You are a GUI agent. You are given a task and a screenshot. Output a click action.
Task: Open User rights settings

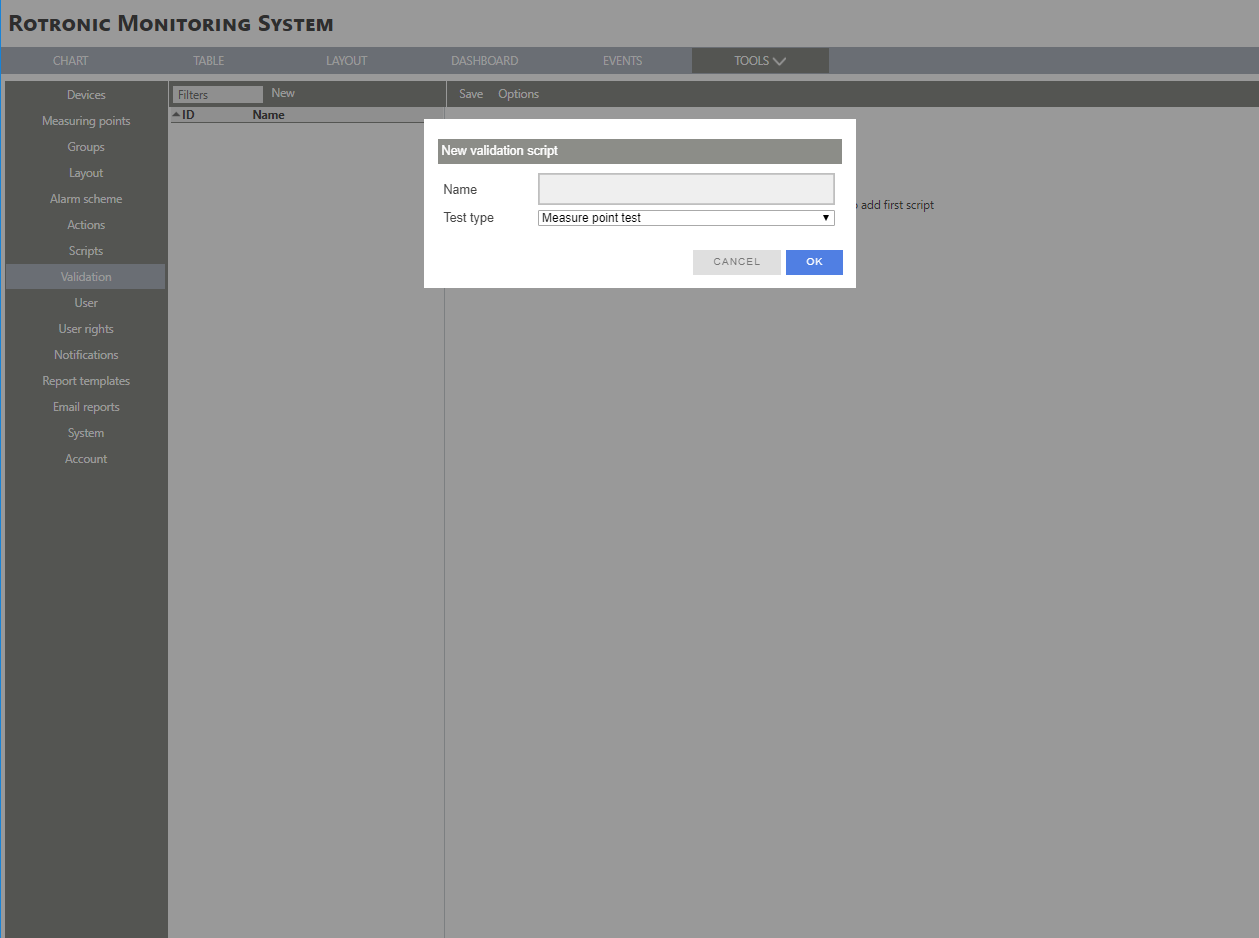[x=86, y=329]
